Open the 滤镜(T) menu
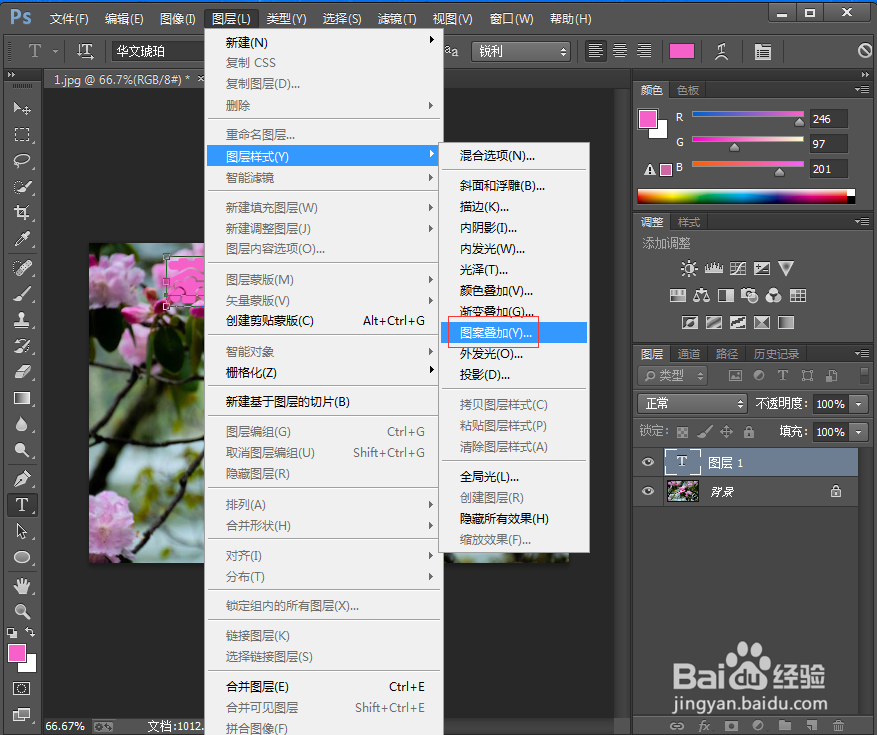 point(397,19)
